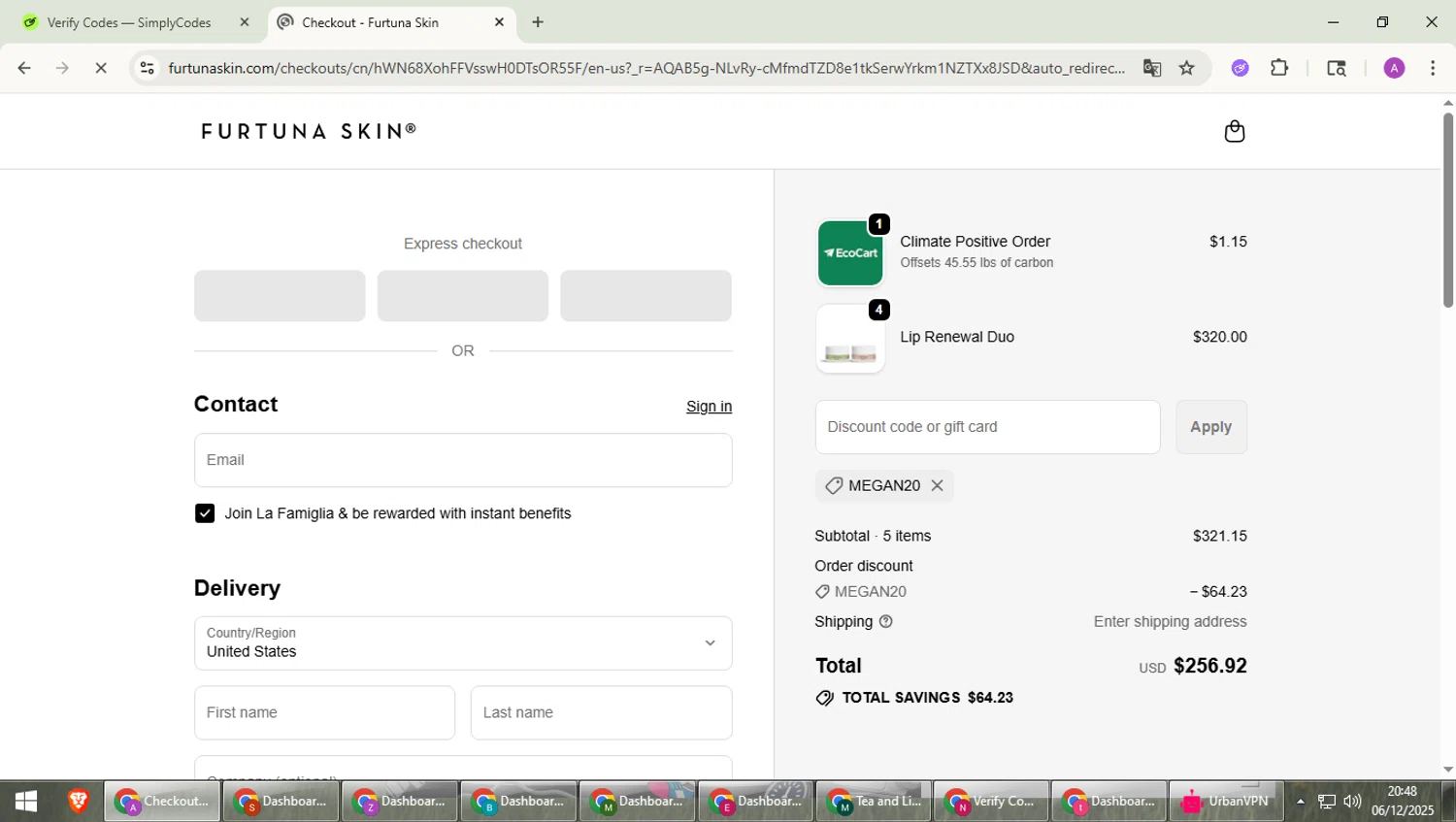This screenshot has width=1456, height=822.
Task: Close the Verify Codes tab
Action: click(x=245, y=22)
